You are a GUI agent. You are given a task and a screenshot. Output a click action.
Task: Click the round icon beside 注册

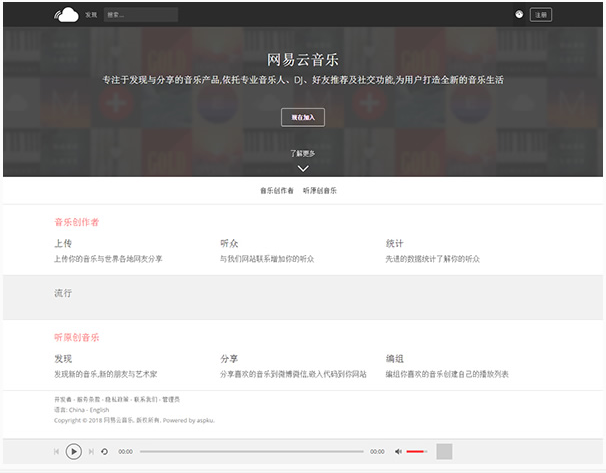tap(519, 14)
